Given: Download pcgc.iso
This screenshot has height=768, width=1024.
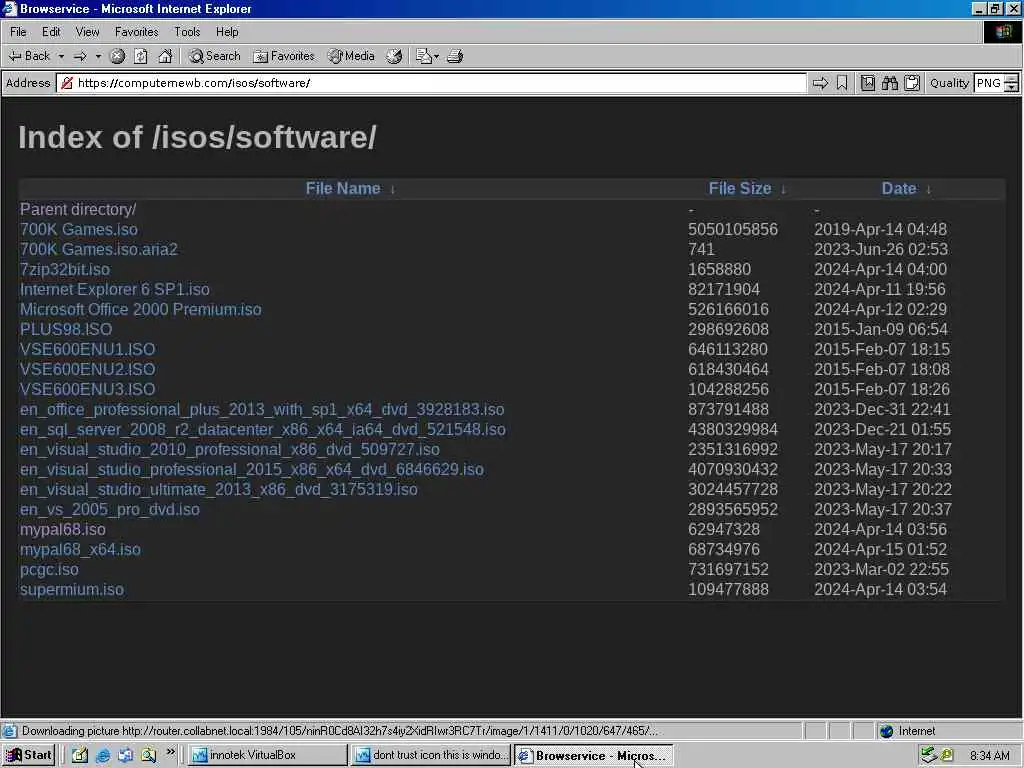Looking at the screenshot, I should point(49,569).
